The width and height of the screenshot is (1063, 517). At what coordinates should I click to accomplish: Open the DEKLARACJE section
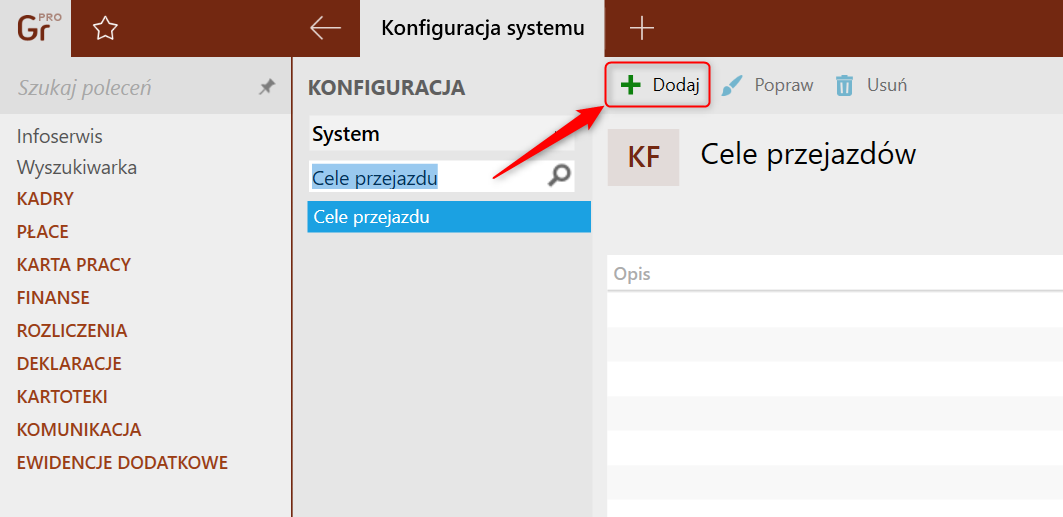69,363
